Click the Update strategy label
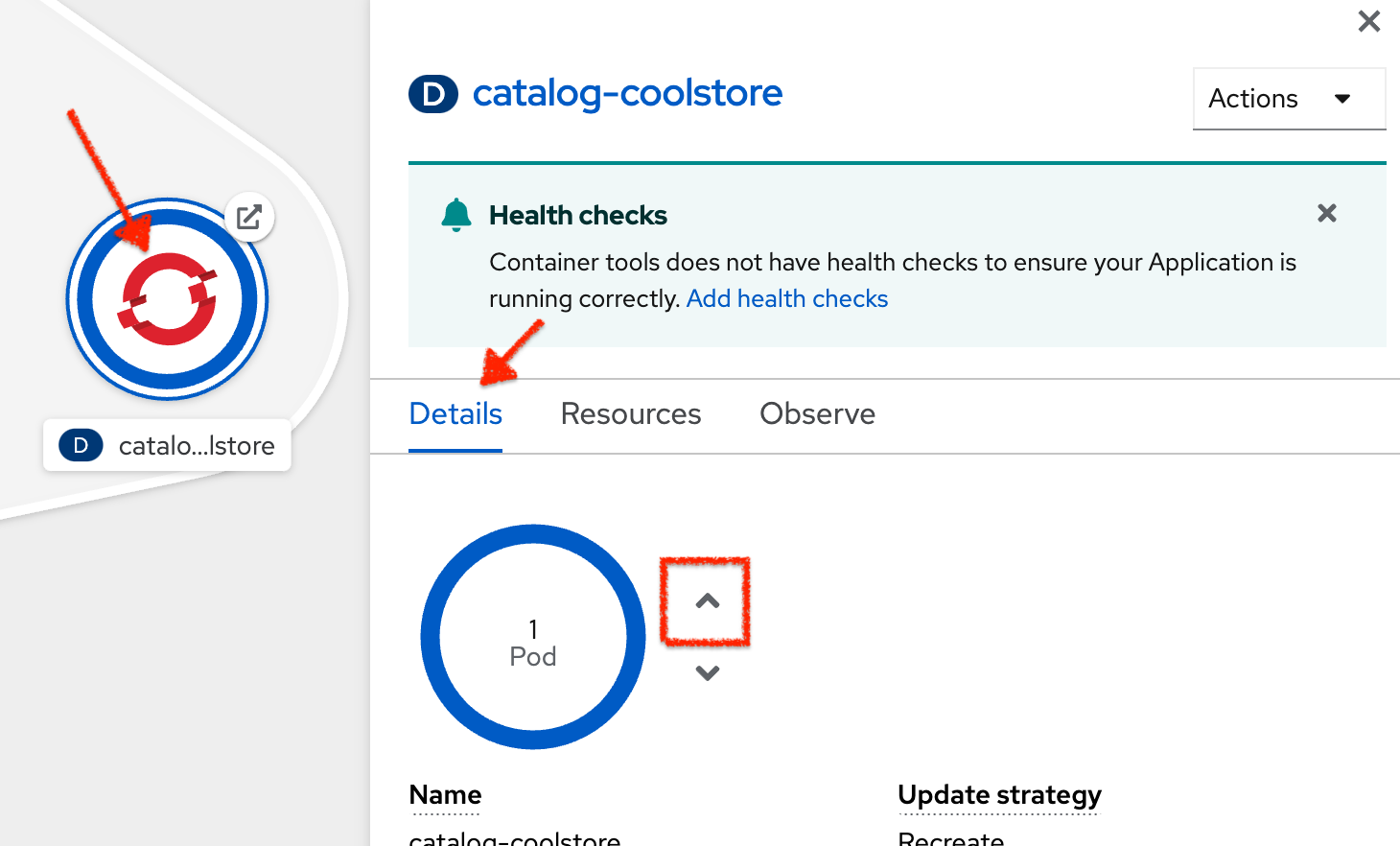 [x=999, y=795]
